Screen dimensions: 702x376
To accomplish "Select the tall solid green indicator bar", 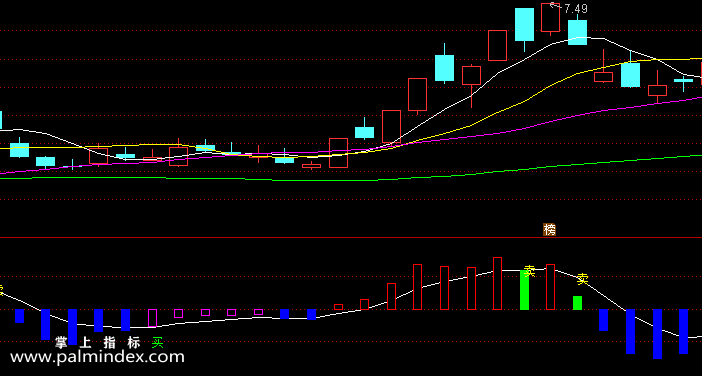I will tap(524, 290).
